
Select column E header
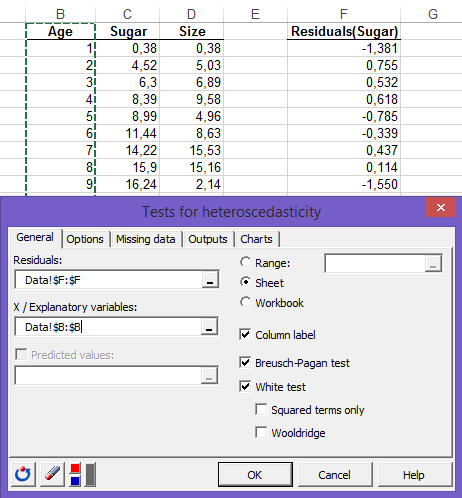coord(255,14)
